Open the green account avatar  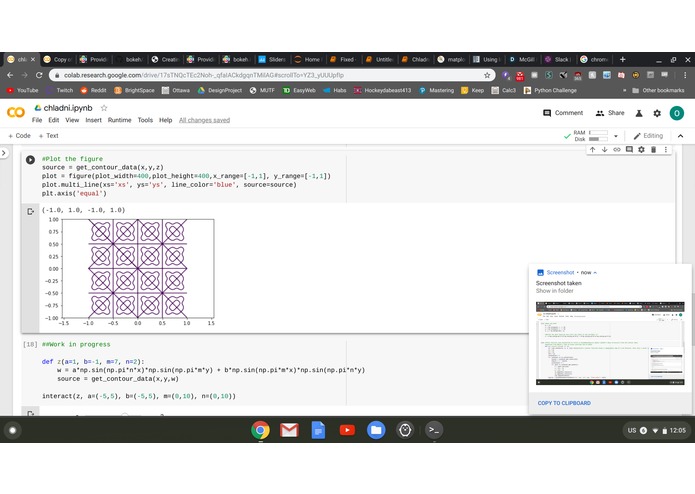pos(676,113)
